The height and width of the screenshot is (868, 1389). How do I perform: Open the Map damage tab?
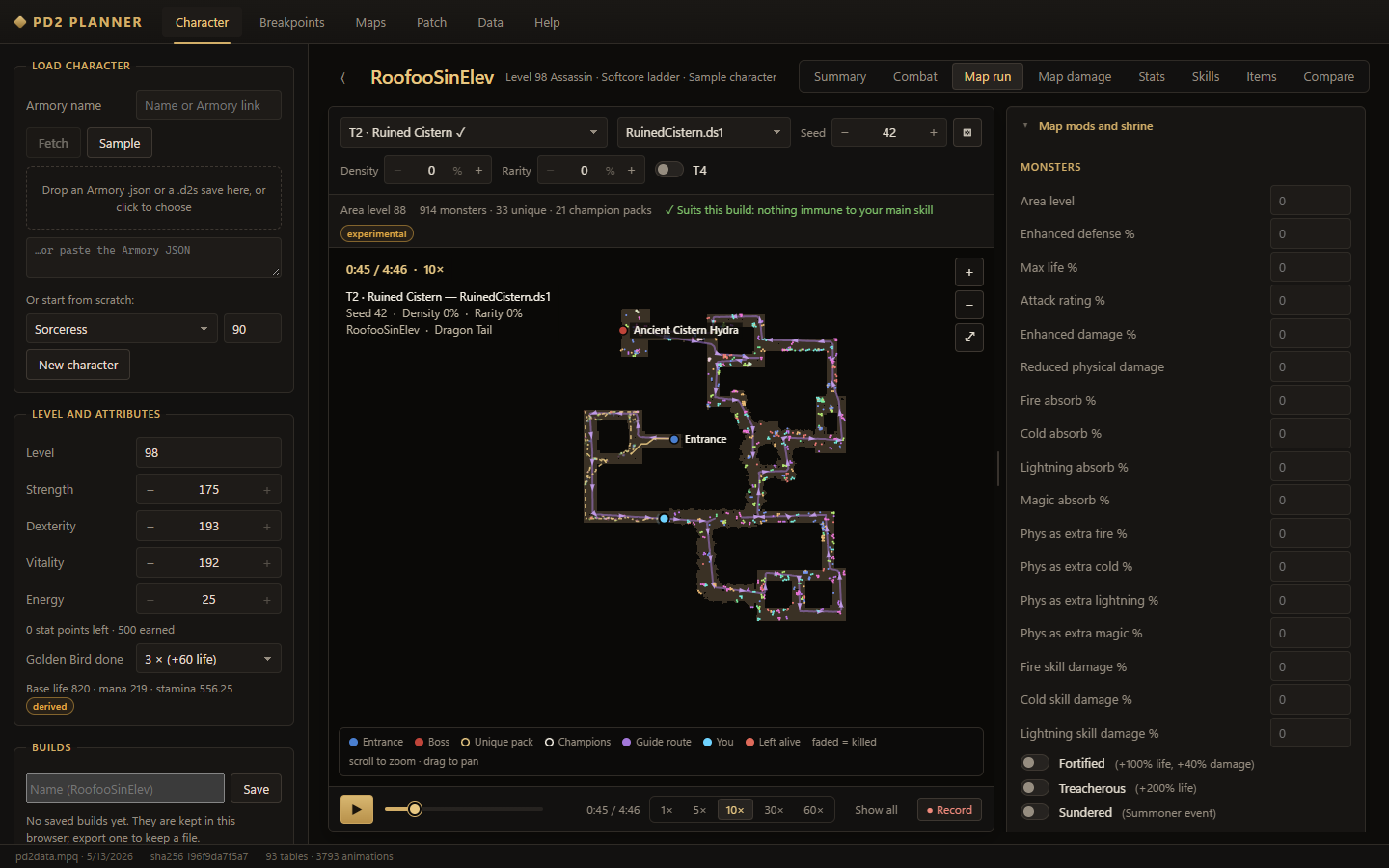pos(1075,77)
